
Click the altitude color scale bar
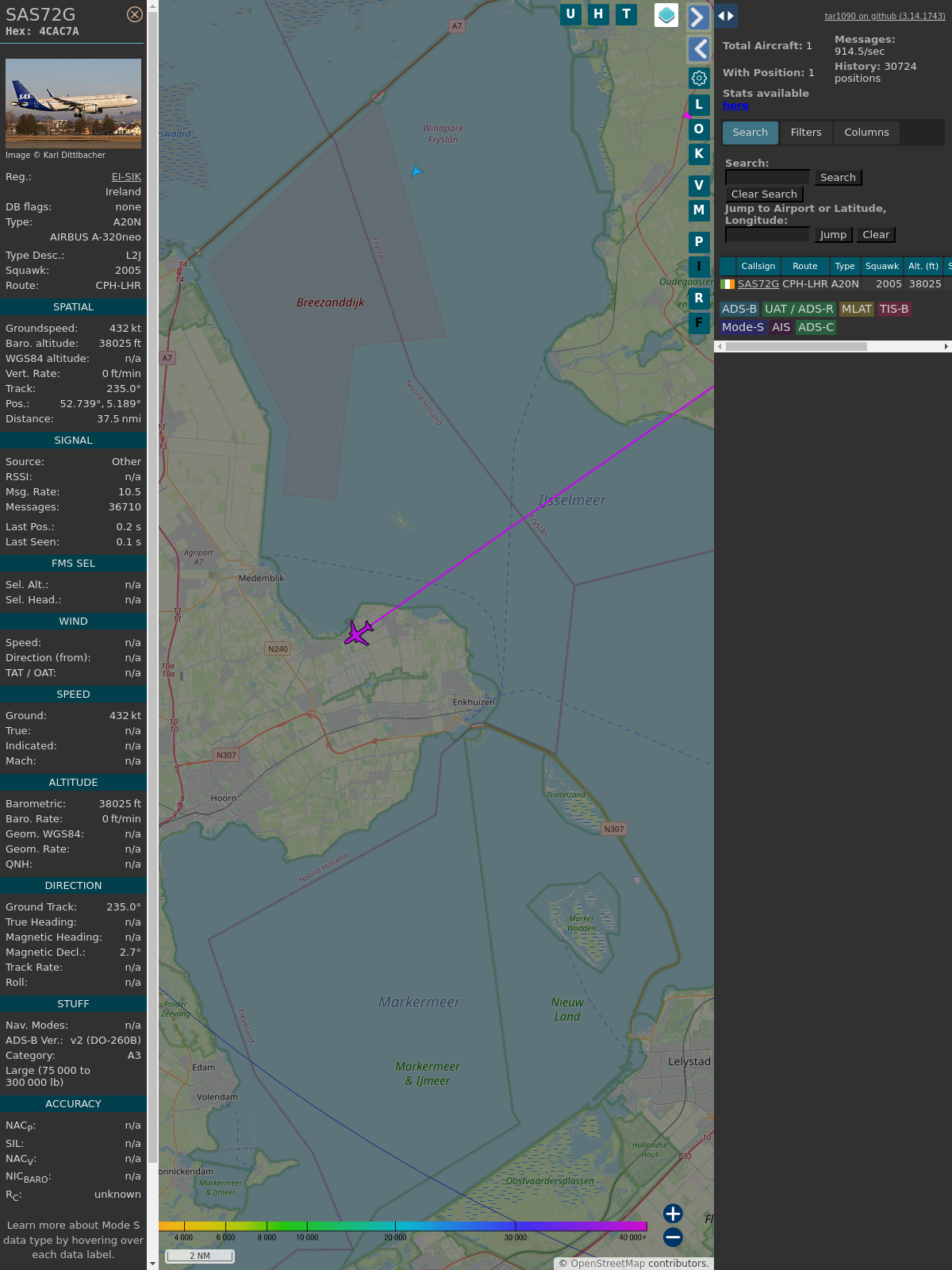coord(403,1226)
